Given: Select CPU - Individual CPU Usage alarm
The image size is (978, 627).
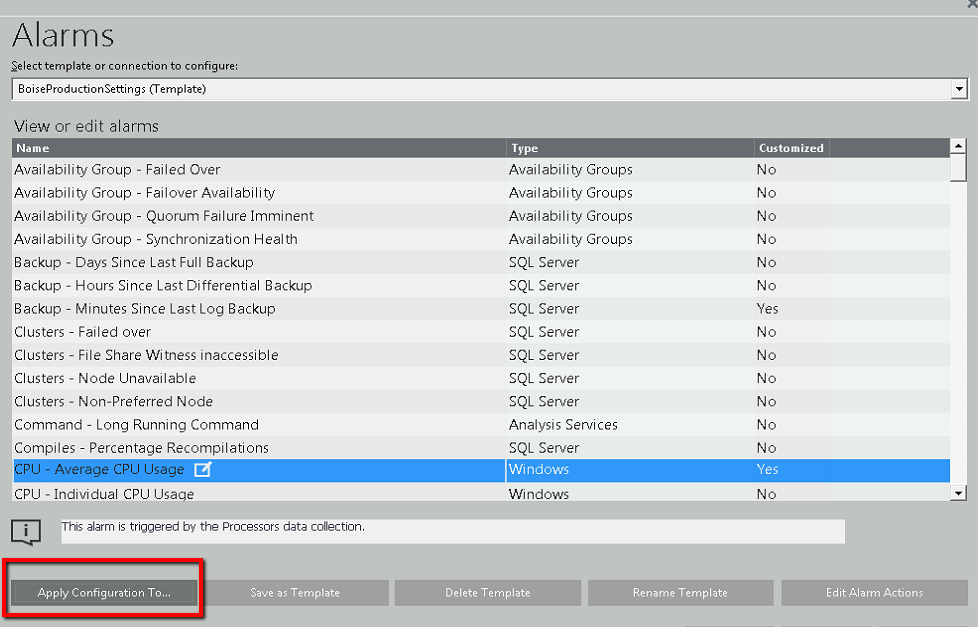Looking at the screenshot, I should click(x=104, y=494).
